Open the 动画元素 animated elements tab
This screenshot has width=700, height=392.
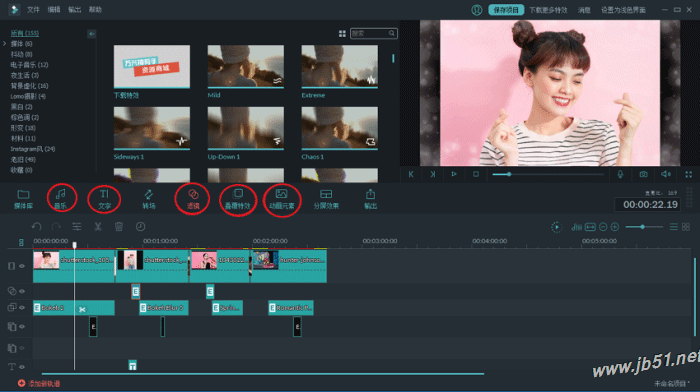(282, 199)
